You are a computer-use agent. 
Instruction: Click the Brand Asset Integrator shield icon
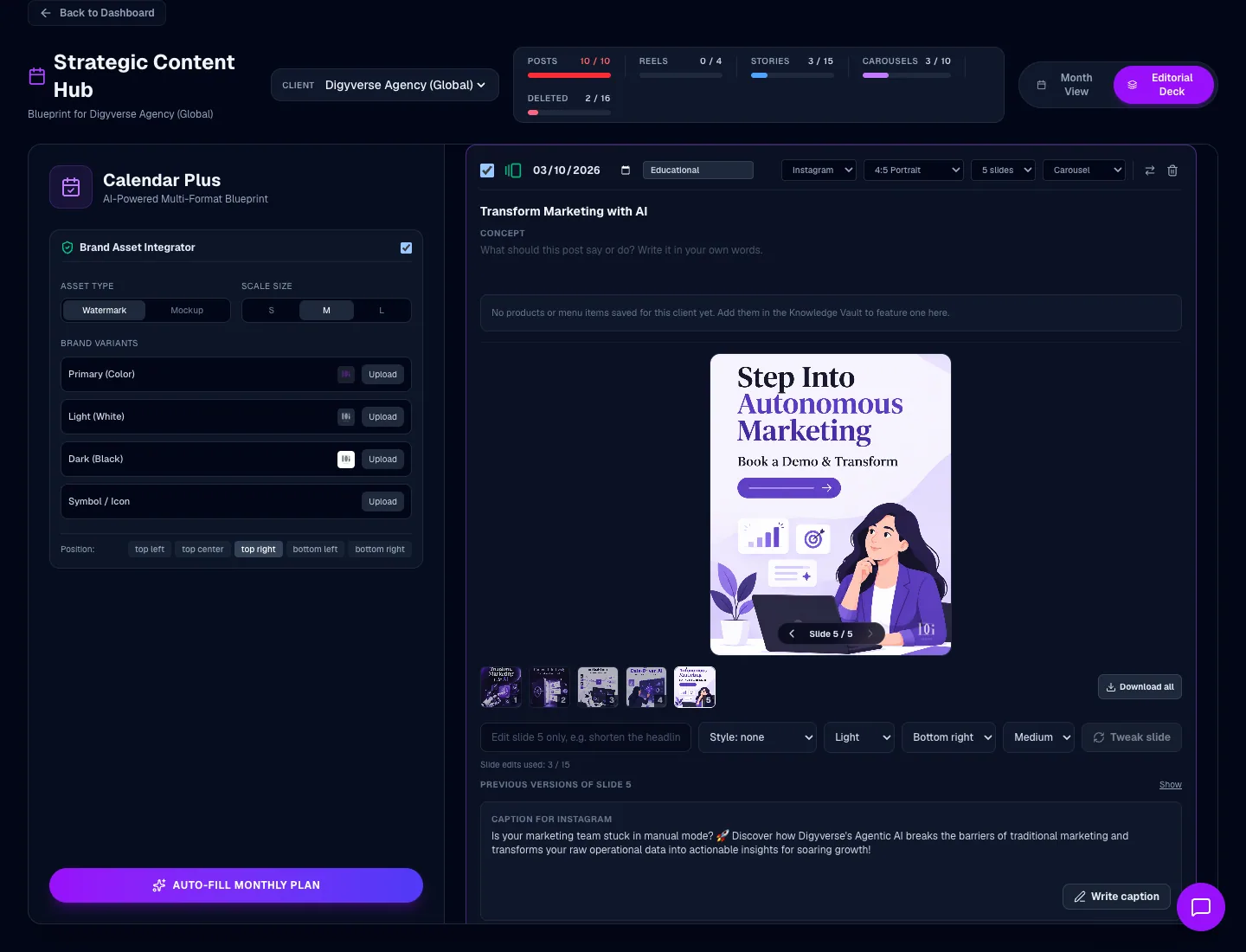67,248
